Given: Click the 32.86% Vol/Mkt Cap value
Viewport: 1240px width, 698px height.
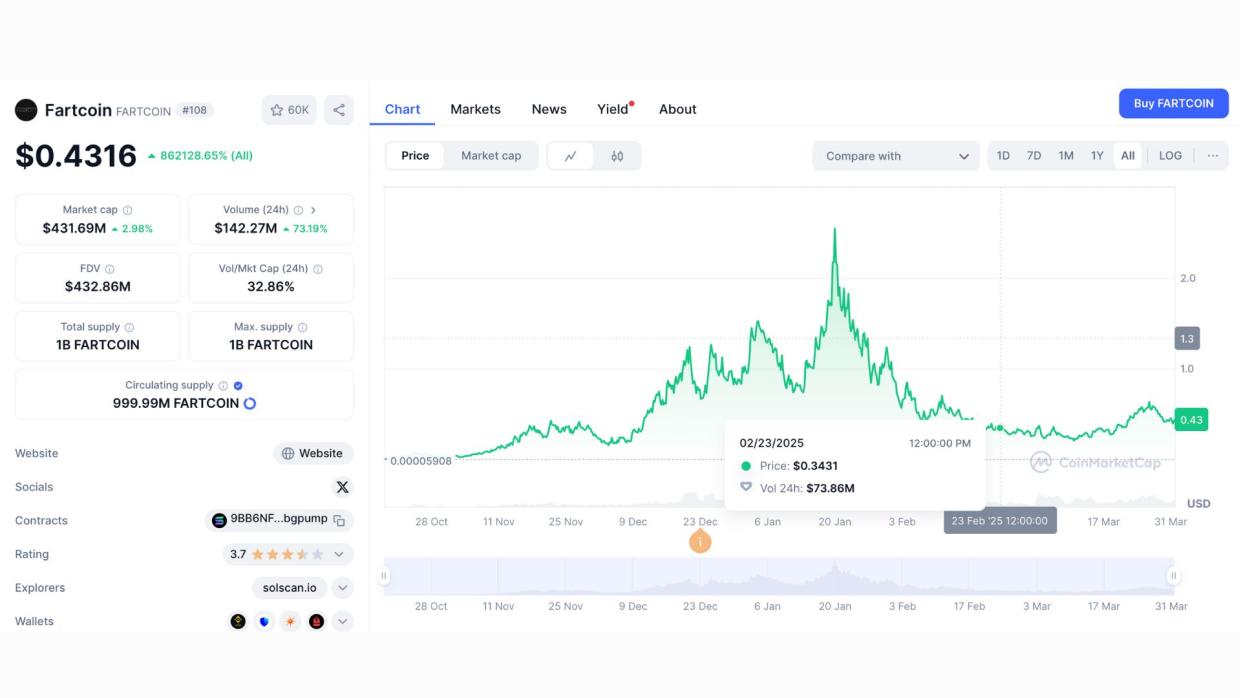Looking at the screenshot, I should [x=271, y=286].
